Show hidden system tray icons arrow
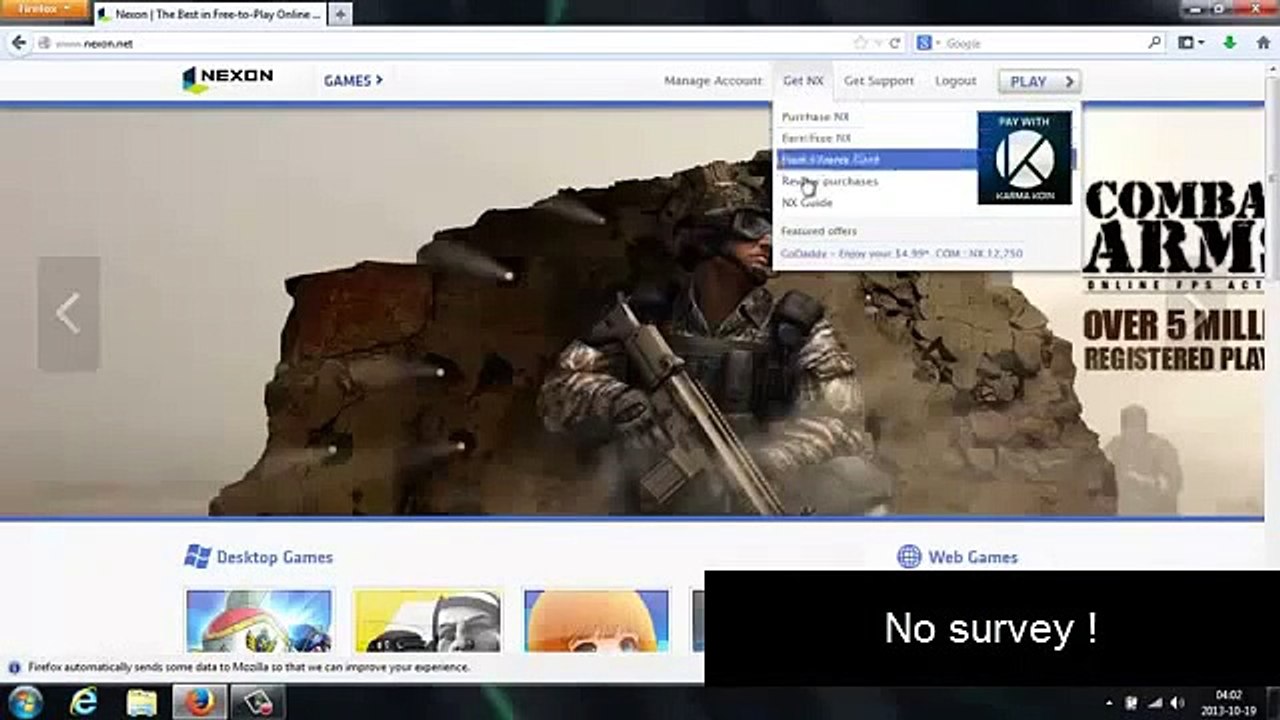This screenshot has width=1280, height=720. pyautogui.click(x=1108, y=703)
